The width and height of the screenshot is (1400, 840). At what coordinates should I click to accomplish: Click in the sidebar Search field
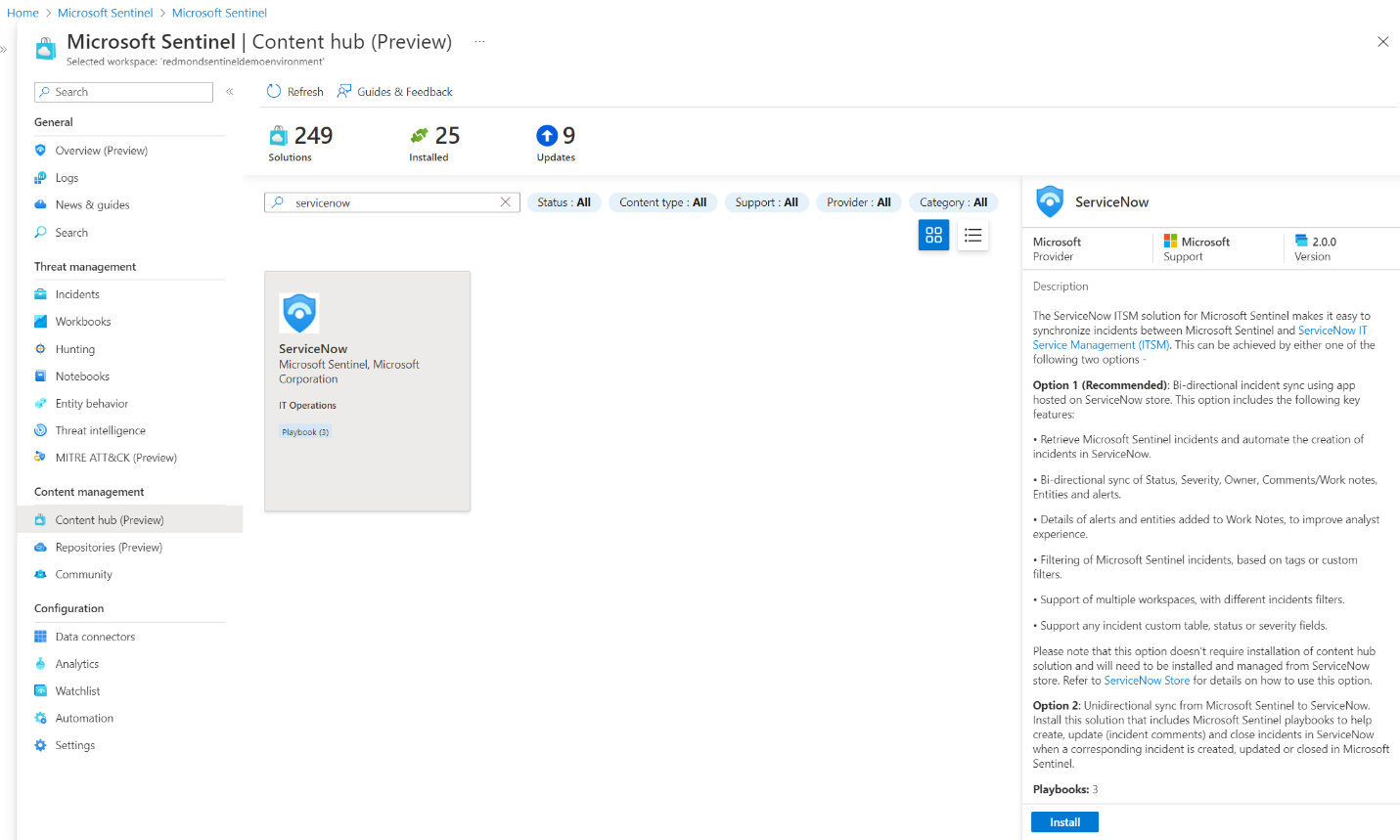(123, 92)
